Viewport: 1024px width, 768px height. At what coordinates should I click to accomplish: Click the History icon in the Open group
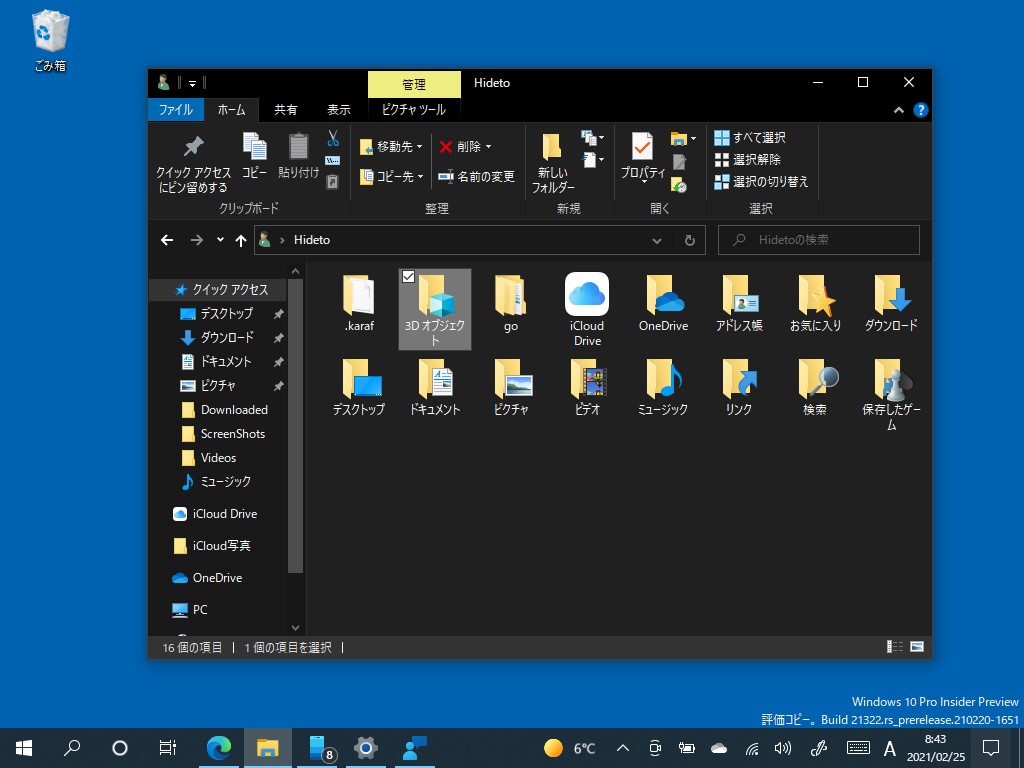point(679,185)
